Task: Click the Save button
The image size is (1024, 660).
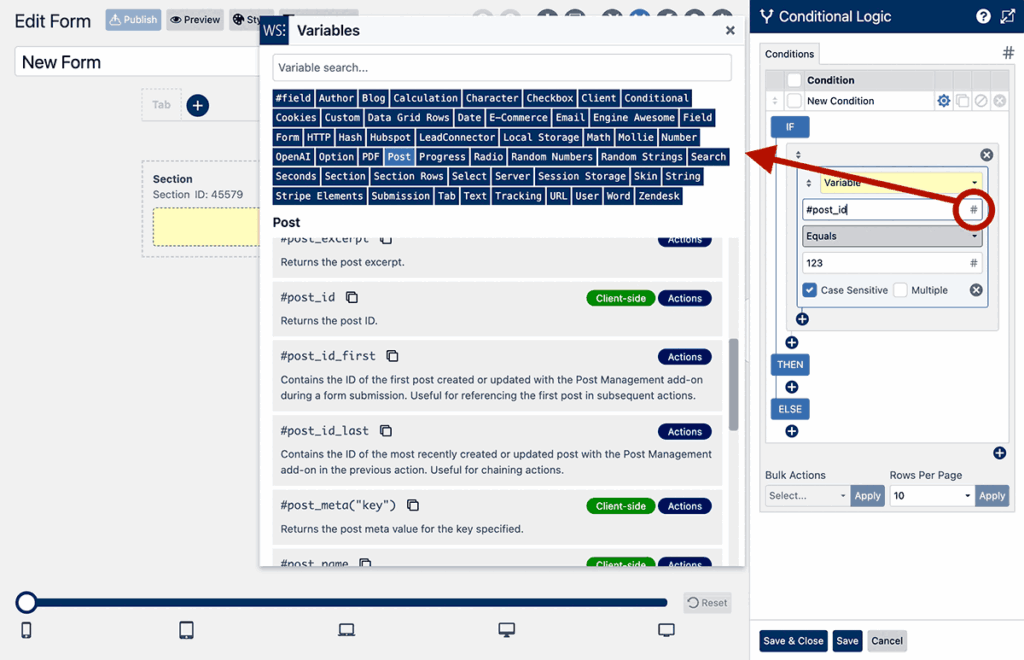Action: pos(847,641)
